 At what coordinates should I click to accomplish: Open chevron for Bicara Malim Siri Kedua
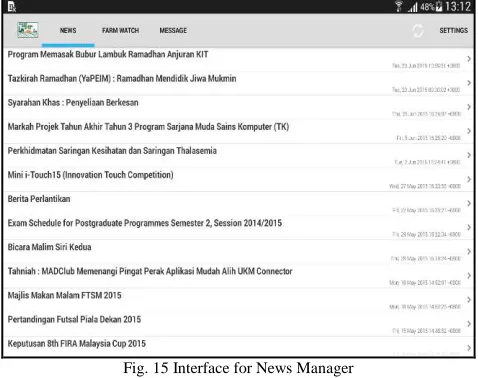pos(469,251)
